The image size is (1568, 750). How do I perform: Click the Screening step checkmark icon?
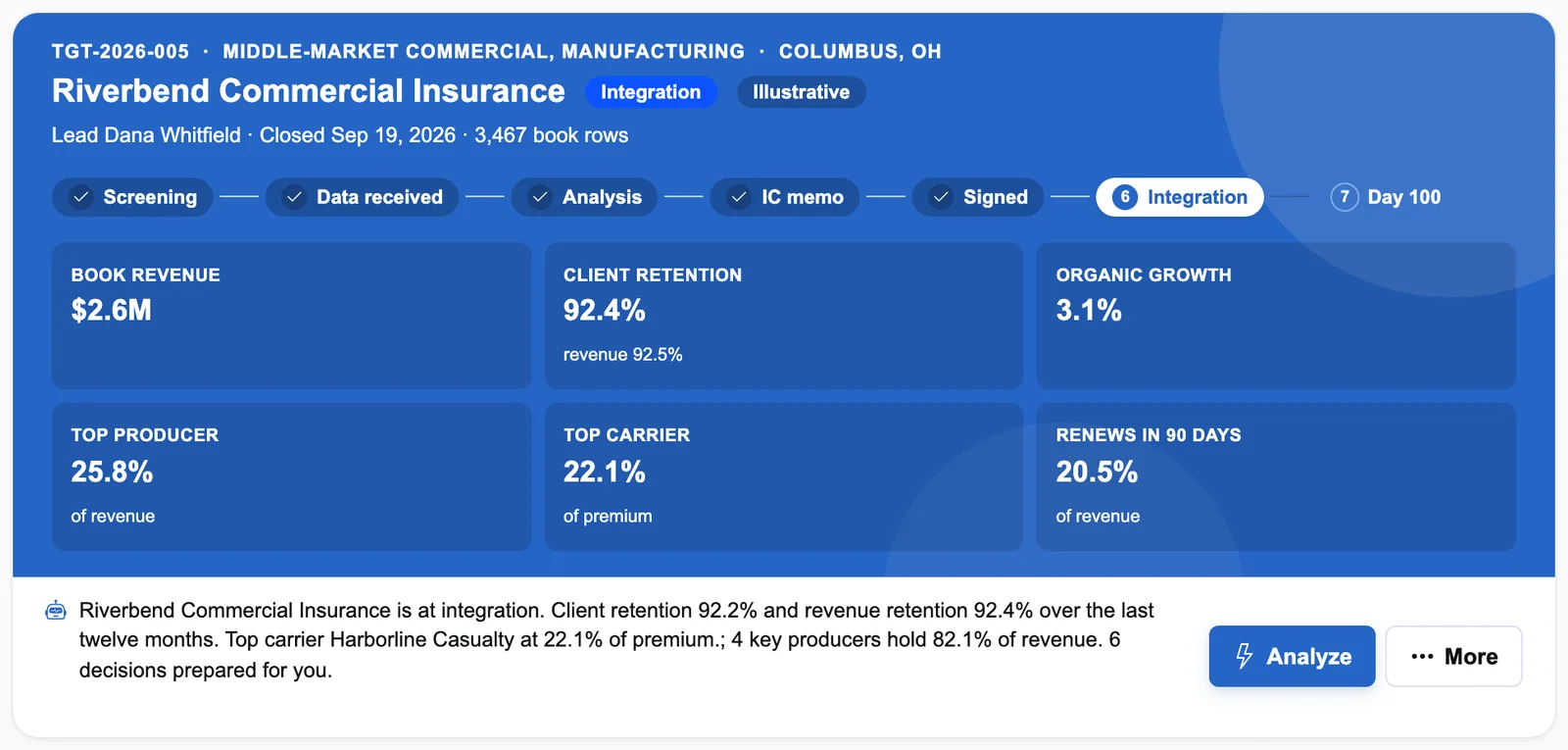pos(81,197)
